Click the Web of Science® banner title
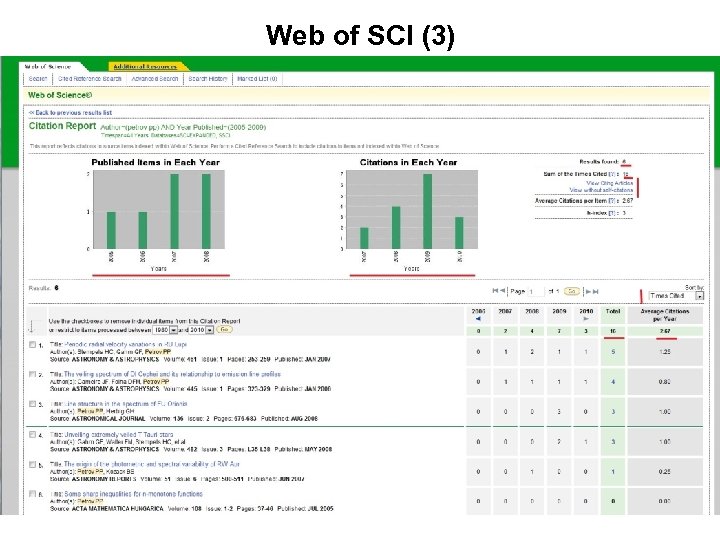 [60, 95]
